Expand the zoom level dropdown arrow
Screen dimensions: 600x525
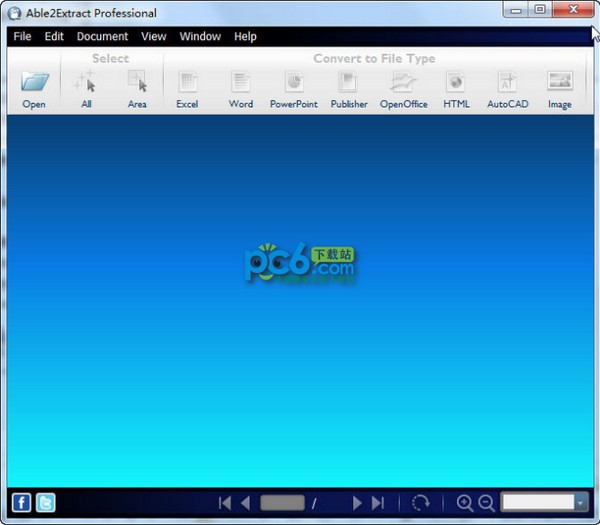[x=581, y=502]
